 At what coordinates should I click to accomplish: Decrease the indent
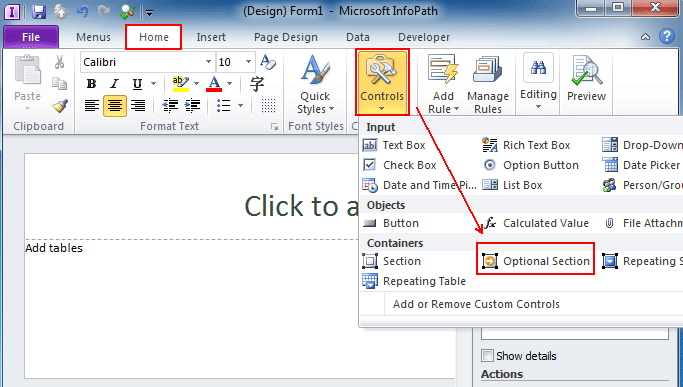170,106
